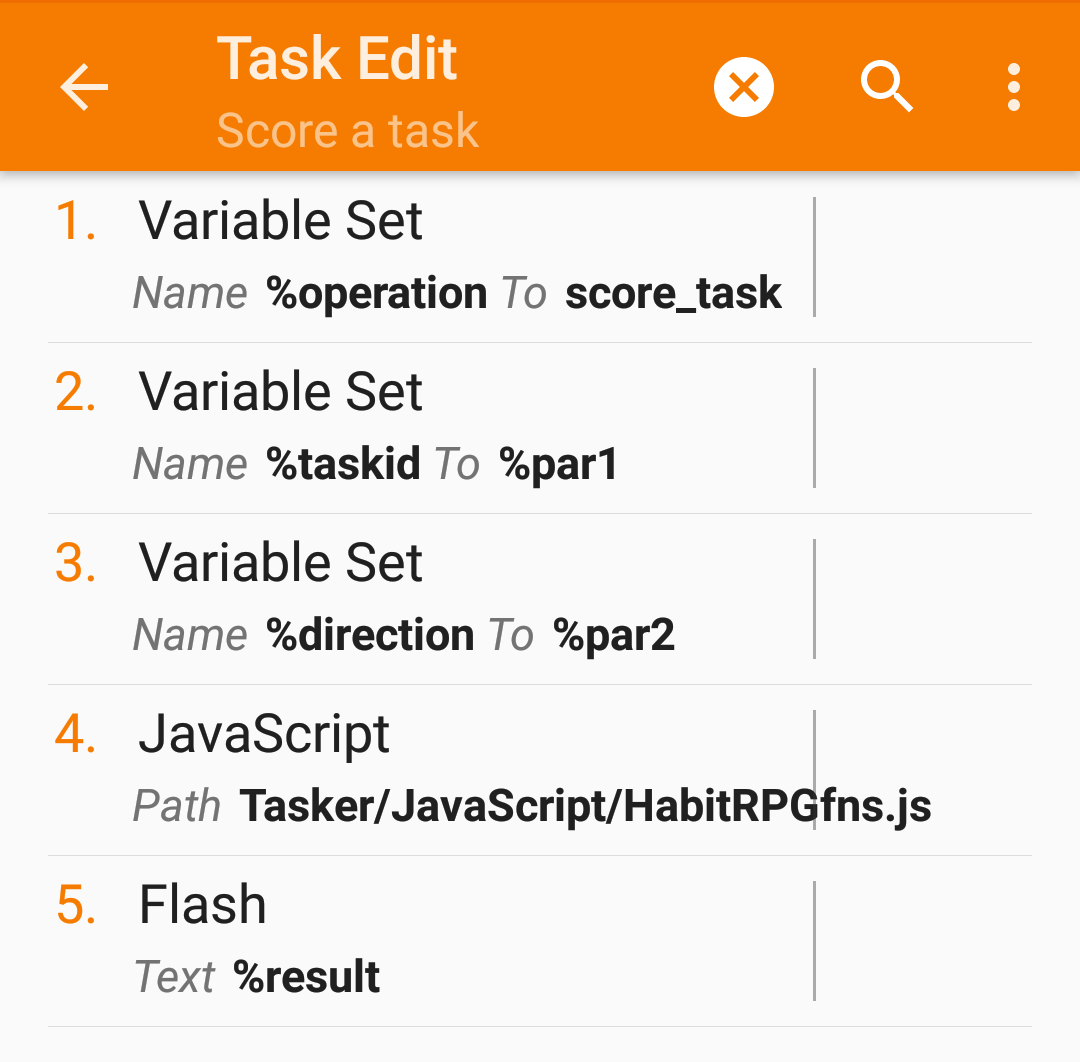
Task: Select step number 4 label
Action: coord(76,735)
